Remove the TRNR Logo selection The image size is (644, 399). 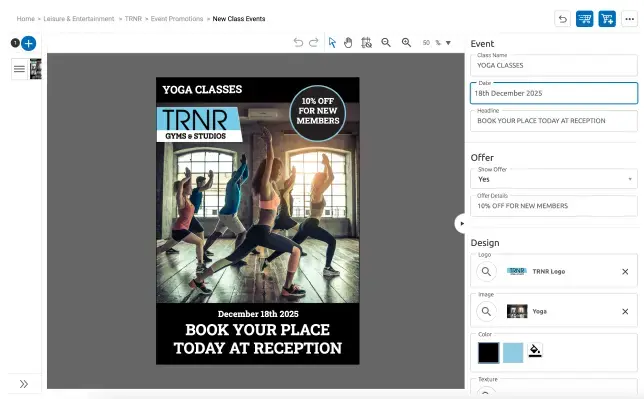(625, 272)
